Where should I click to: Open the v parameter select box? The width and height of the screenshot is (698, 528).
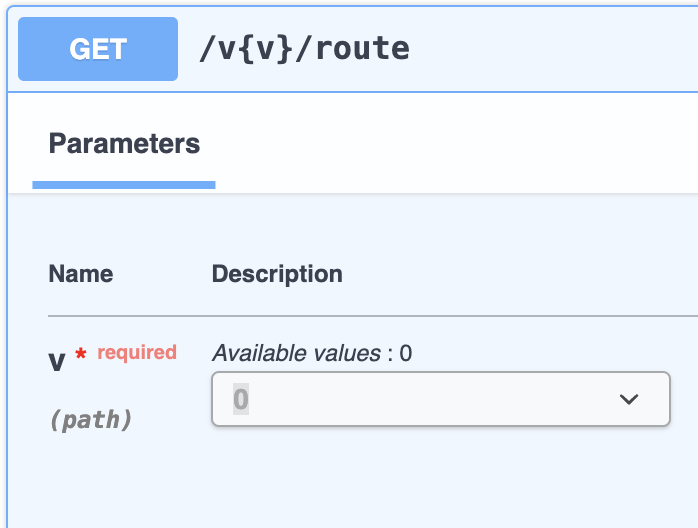click(441, 399)
